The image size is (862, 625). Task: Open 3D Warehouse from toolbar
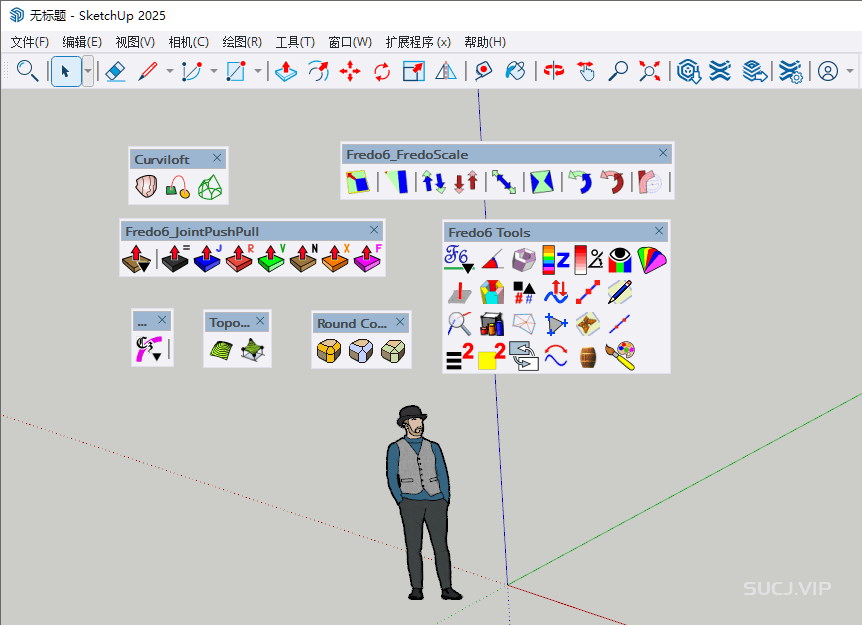pos(688,71)
